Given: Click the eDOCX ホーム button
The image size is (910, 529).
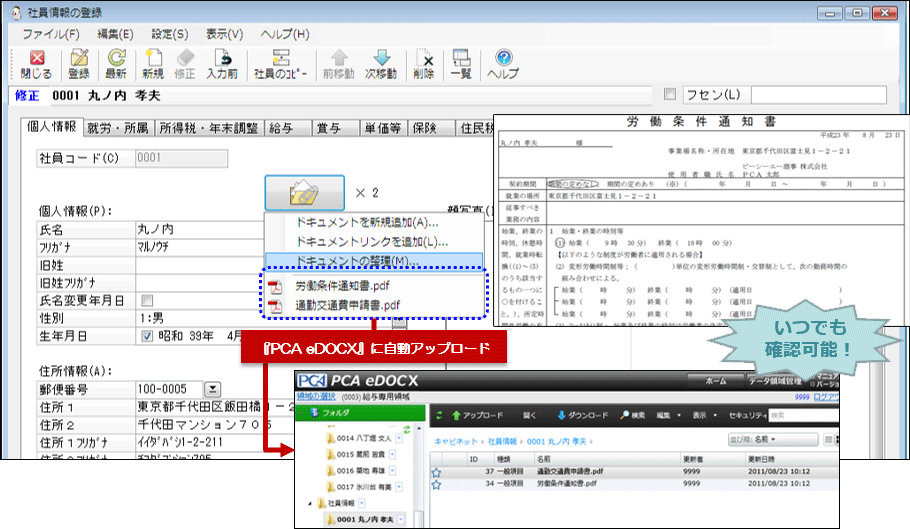Looking at the screenshot, I should pos(716,381).
